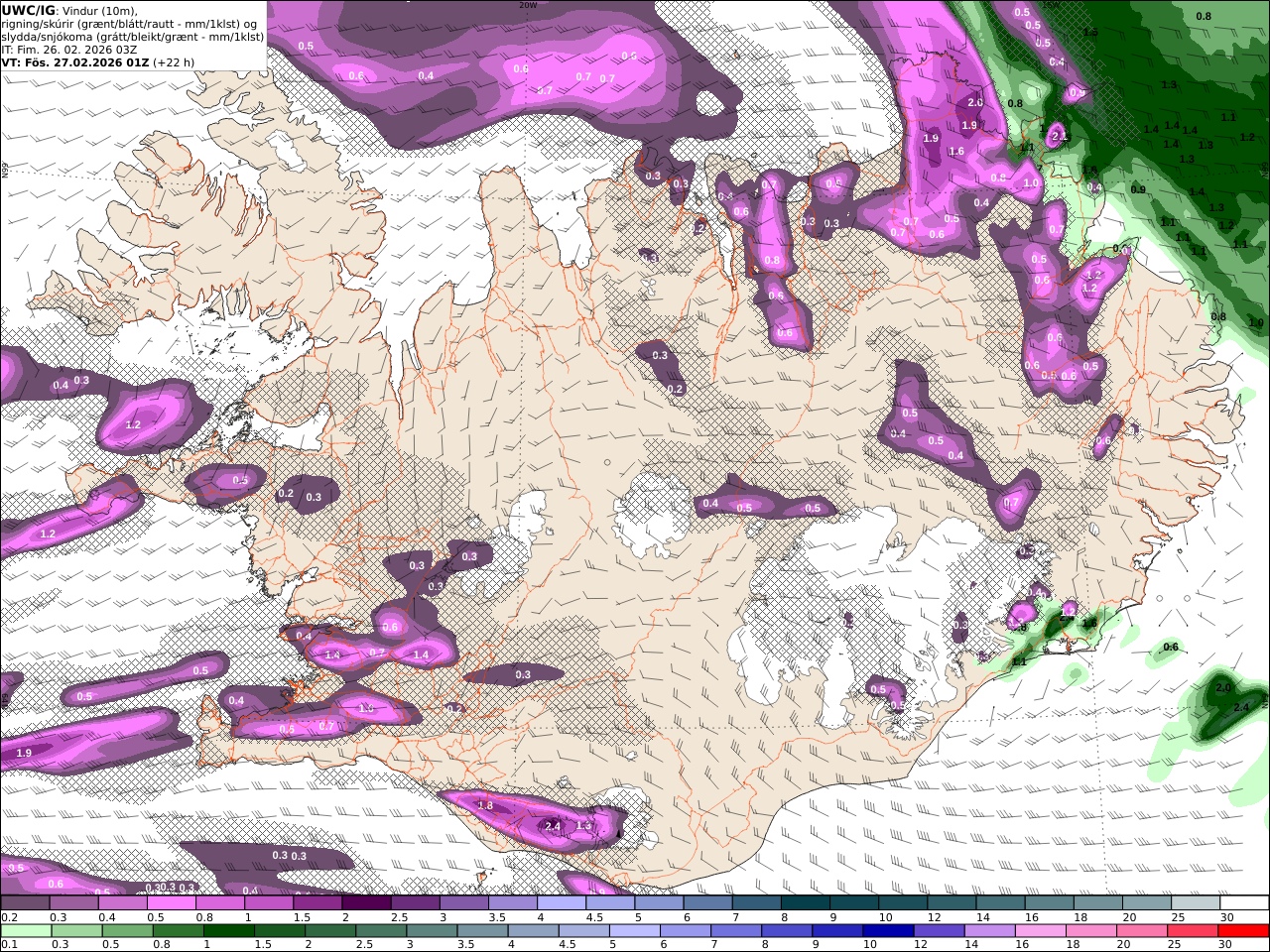Viewport: 1270px width, 952px height.
Task: Select the darkest purple upper swatch between 2 and 2.5
Action: (367, 903)
